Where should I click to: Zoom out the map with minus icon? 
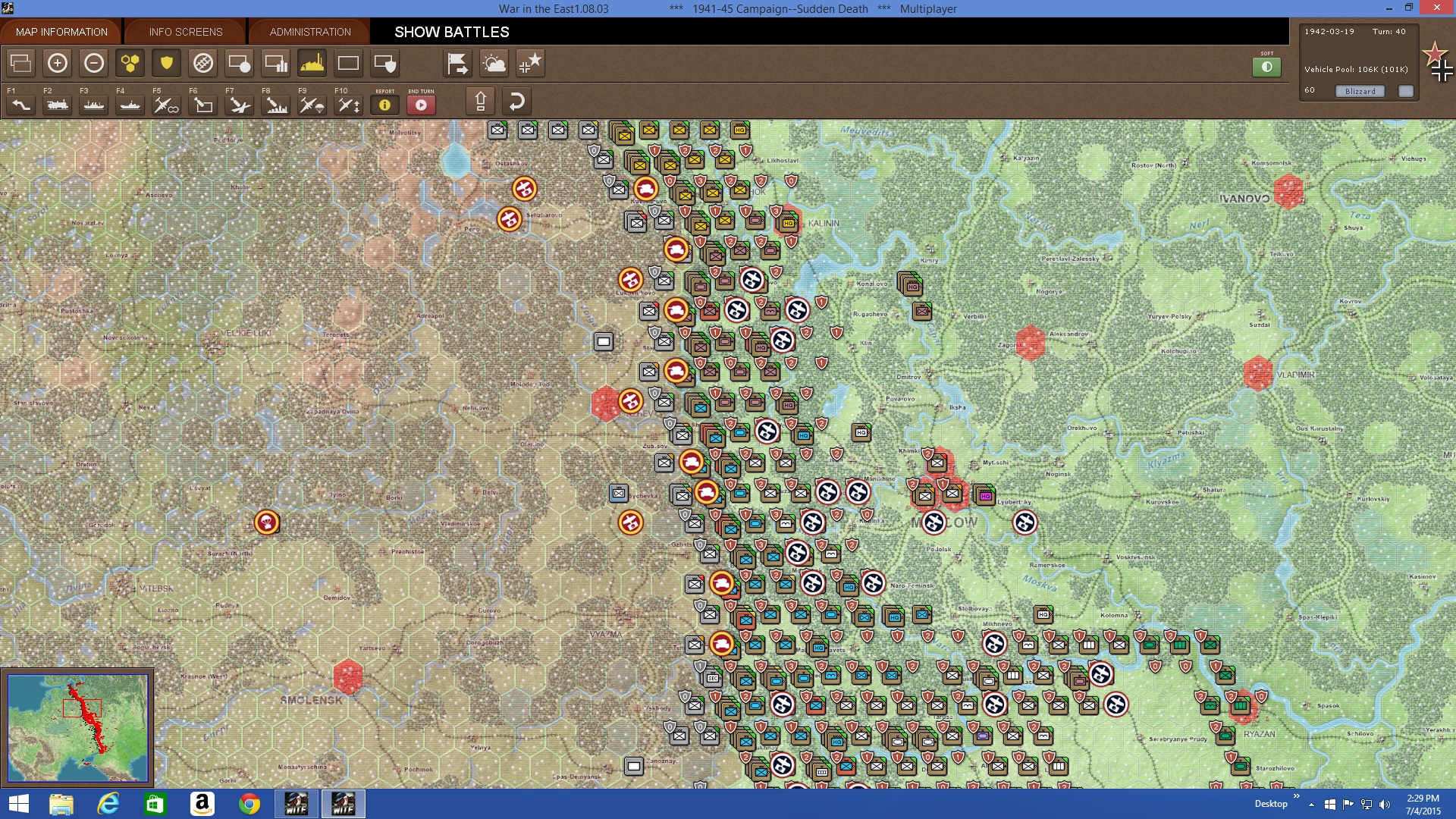[94, 63]
